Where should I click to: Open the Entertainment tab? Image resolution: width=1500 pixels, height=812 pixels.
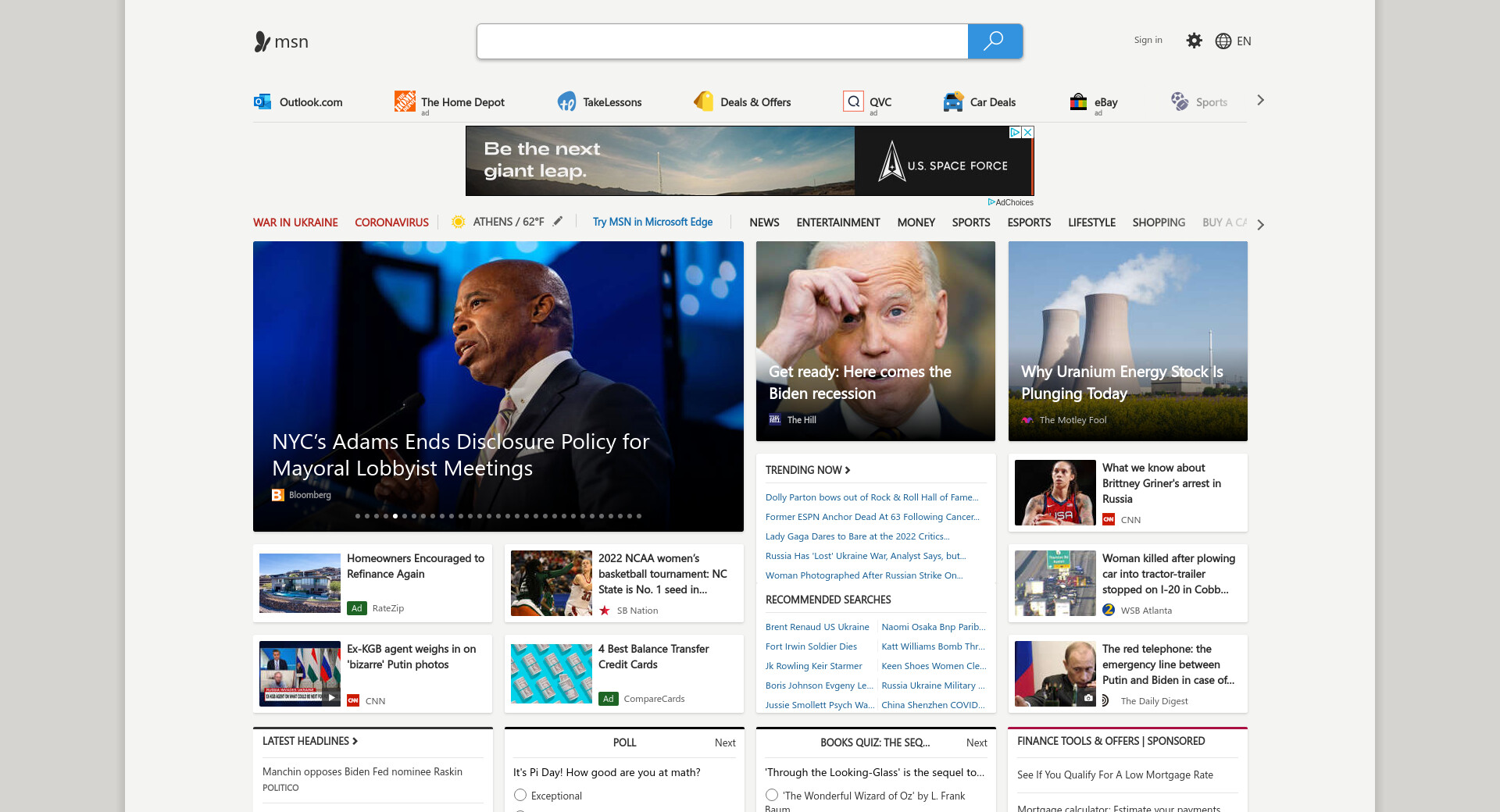[837, 223]
